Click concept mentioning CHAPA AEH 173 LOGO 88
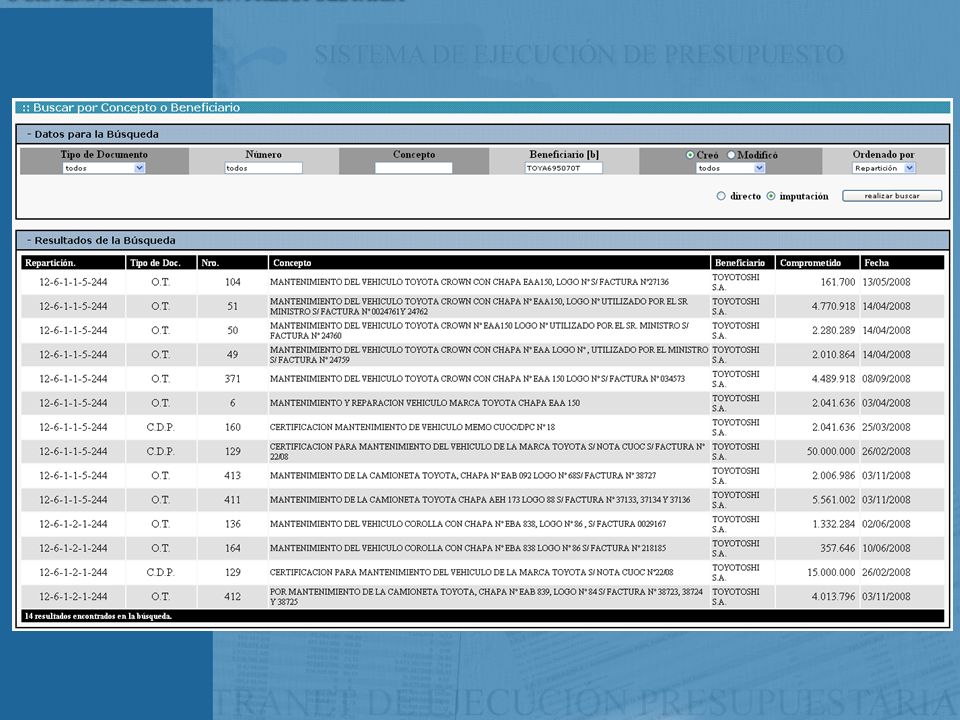This screenshot has height=720, width=960. (x=480, y=500)
